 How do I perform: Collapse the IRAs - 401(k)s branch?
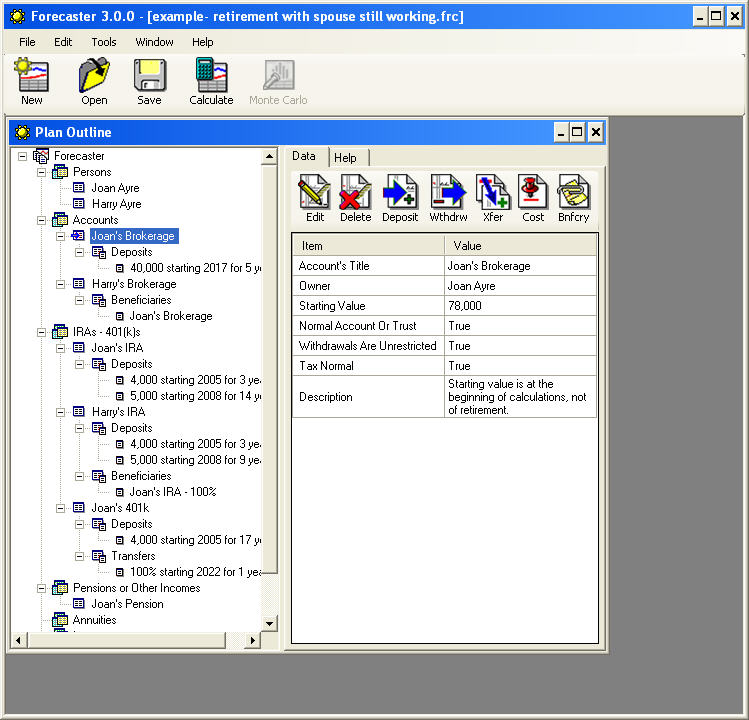tap(42, 332)
